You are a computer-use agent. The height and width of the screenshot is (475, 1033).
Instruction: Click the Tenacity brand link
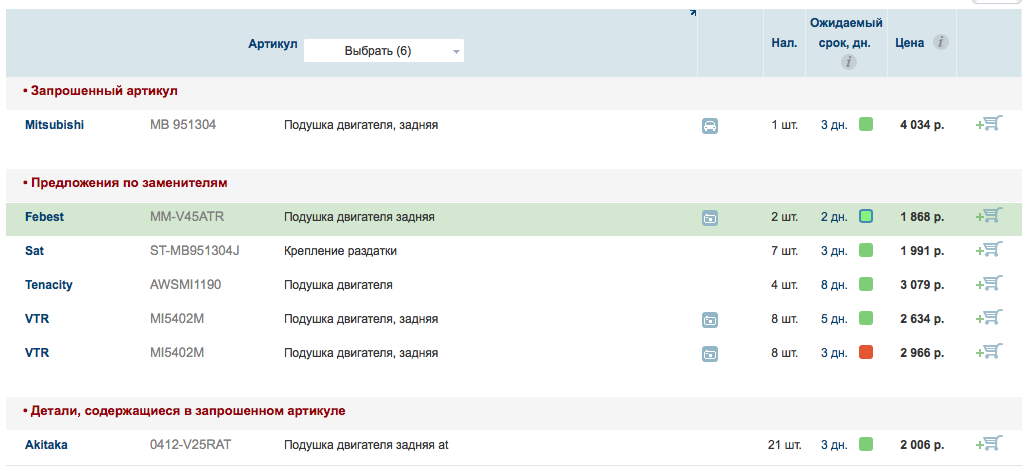(x=49, y=285)
